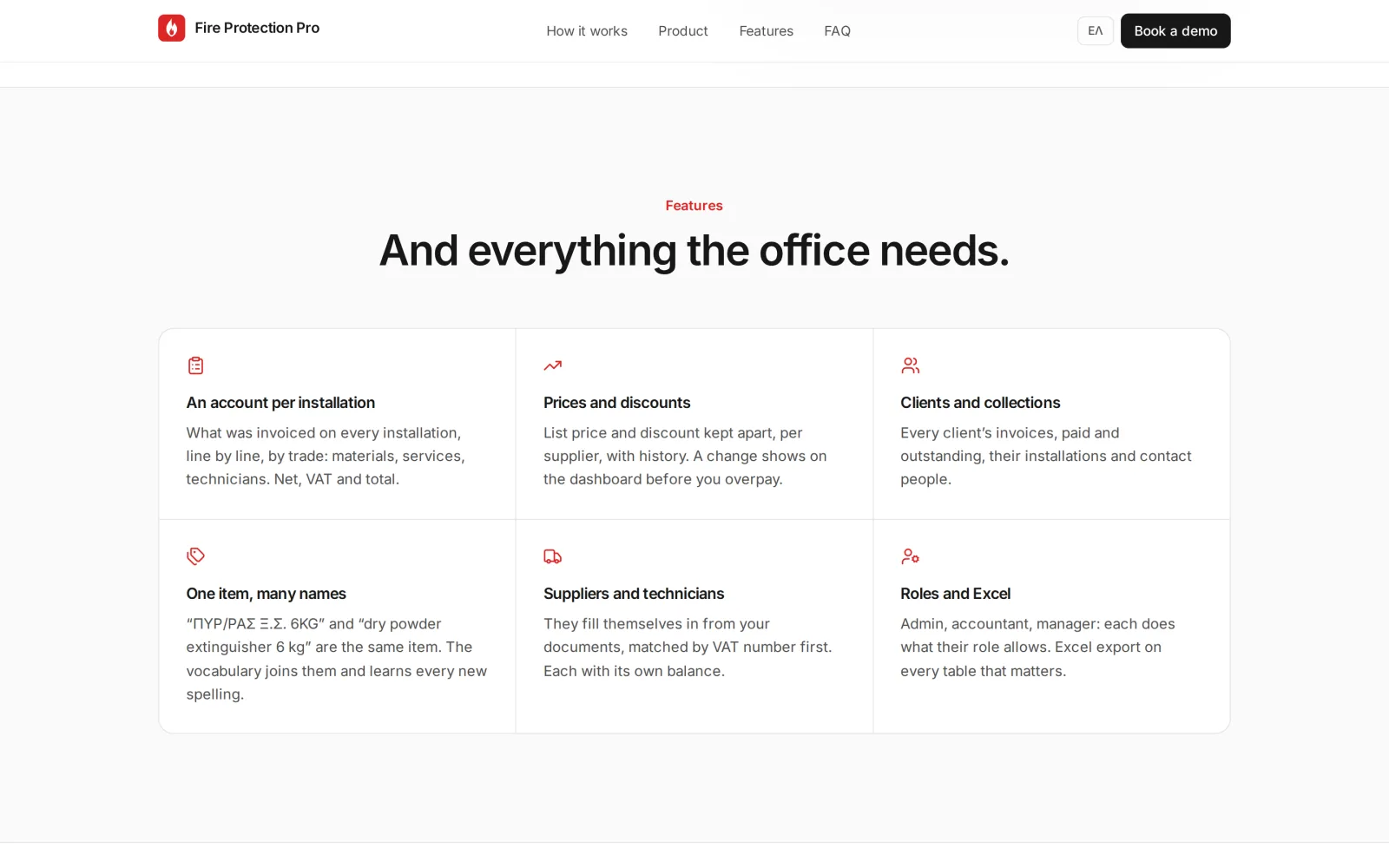Click the trending arrow icon above 'Prices and discounts'
The height and width of the screenshot is (868, 1389).
553,365
